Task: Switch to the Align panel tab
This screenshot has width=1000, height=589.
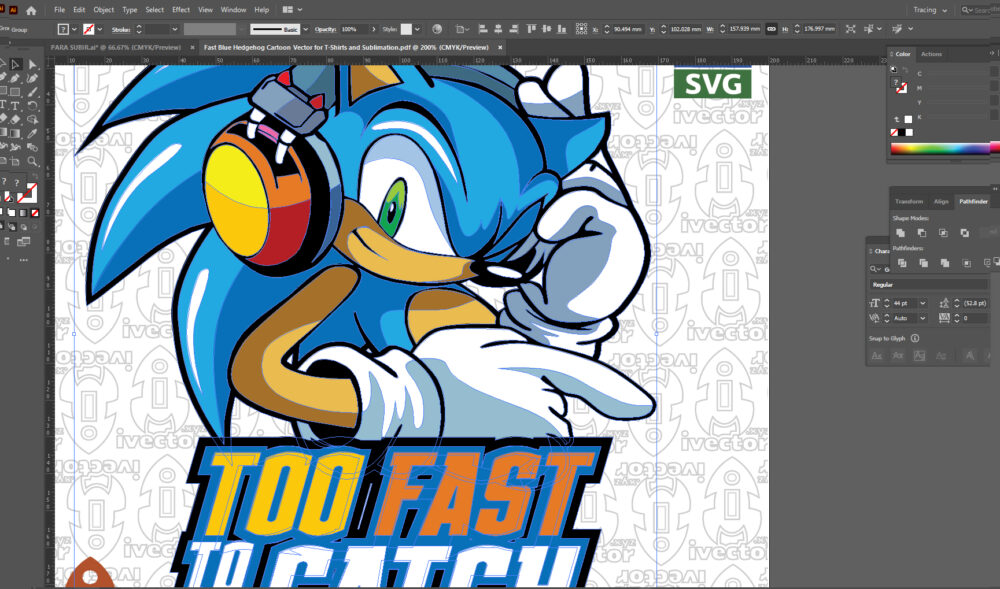Action: tap(941, 201)
